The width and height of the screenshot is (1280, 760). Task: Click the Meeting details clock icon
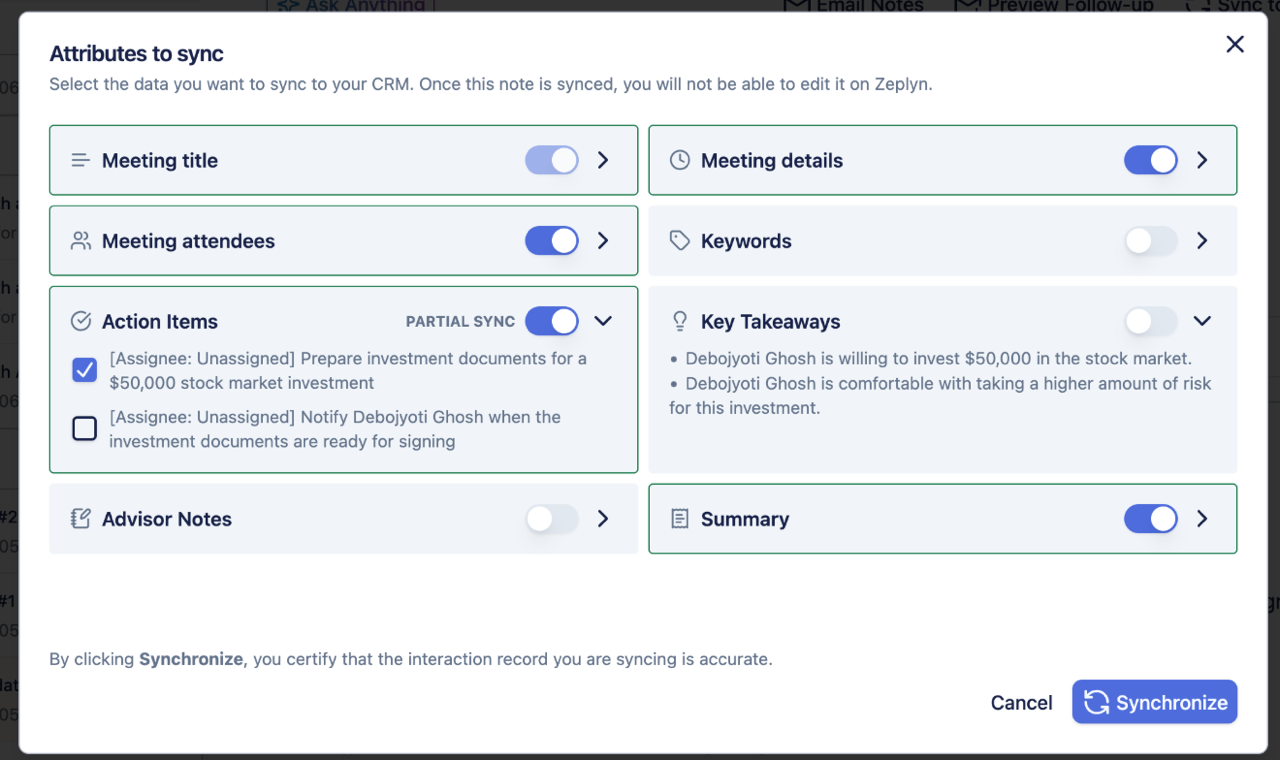[680, 160]
